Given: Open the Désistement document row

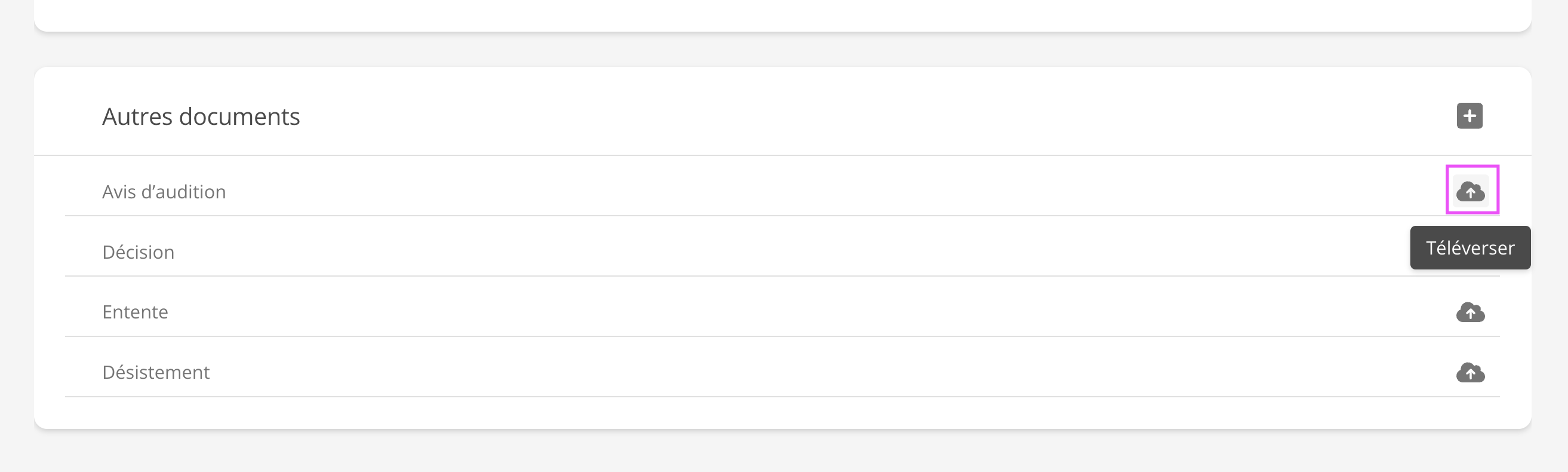Looking at the screenshot, I should [730, 372].
